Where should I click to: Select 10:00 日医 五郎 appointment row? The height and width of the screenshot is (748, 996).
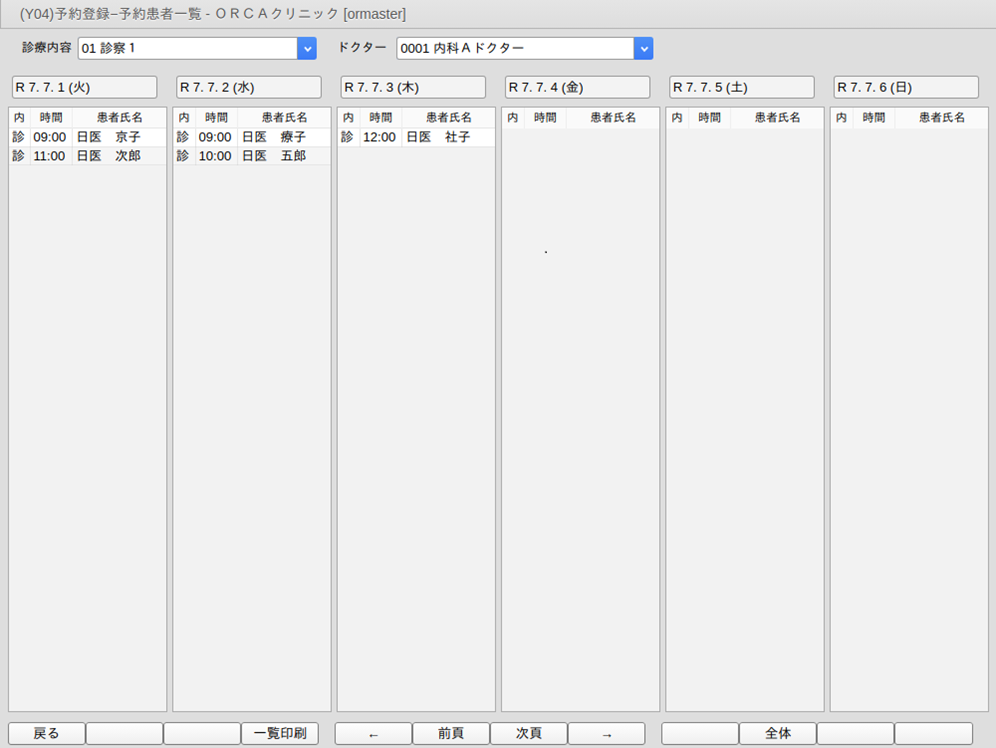(x=251, y=156)
